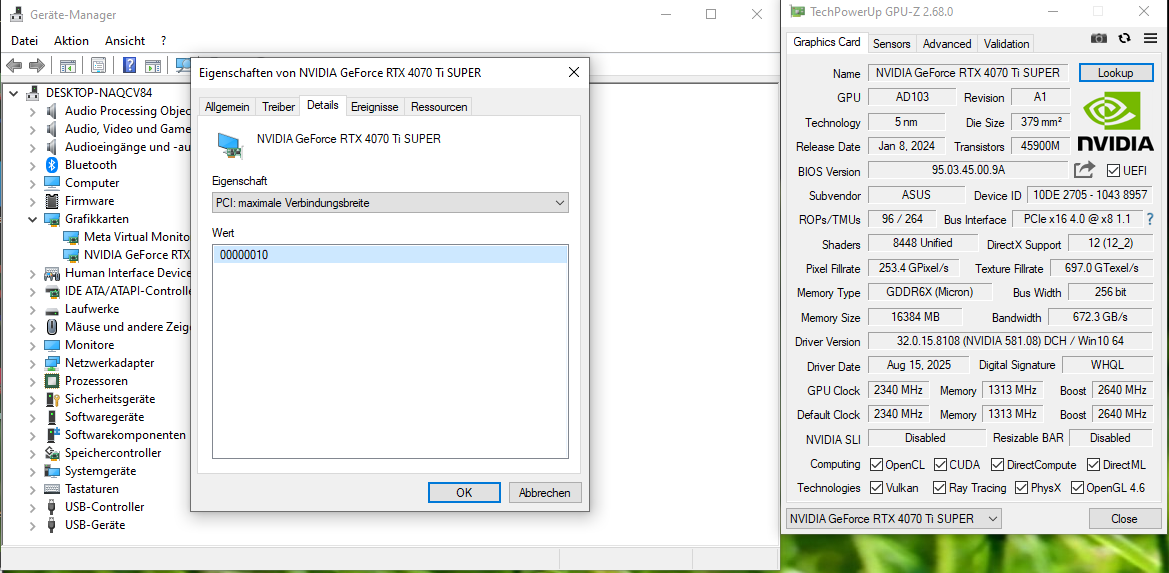
Task: Toggle the CUDA checkbox
Action: click(x=940, y=464)
